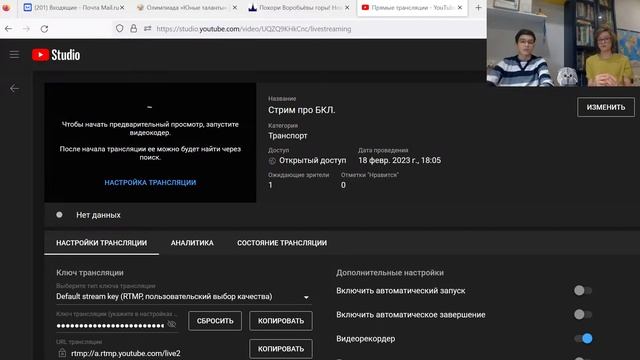640x360 pixels.
Task: Click the lock icon by stream URL
Action: click(62, 353)
